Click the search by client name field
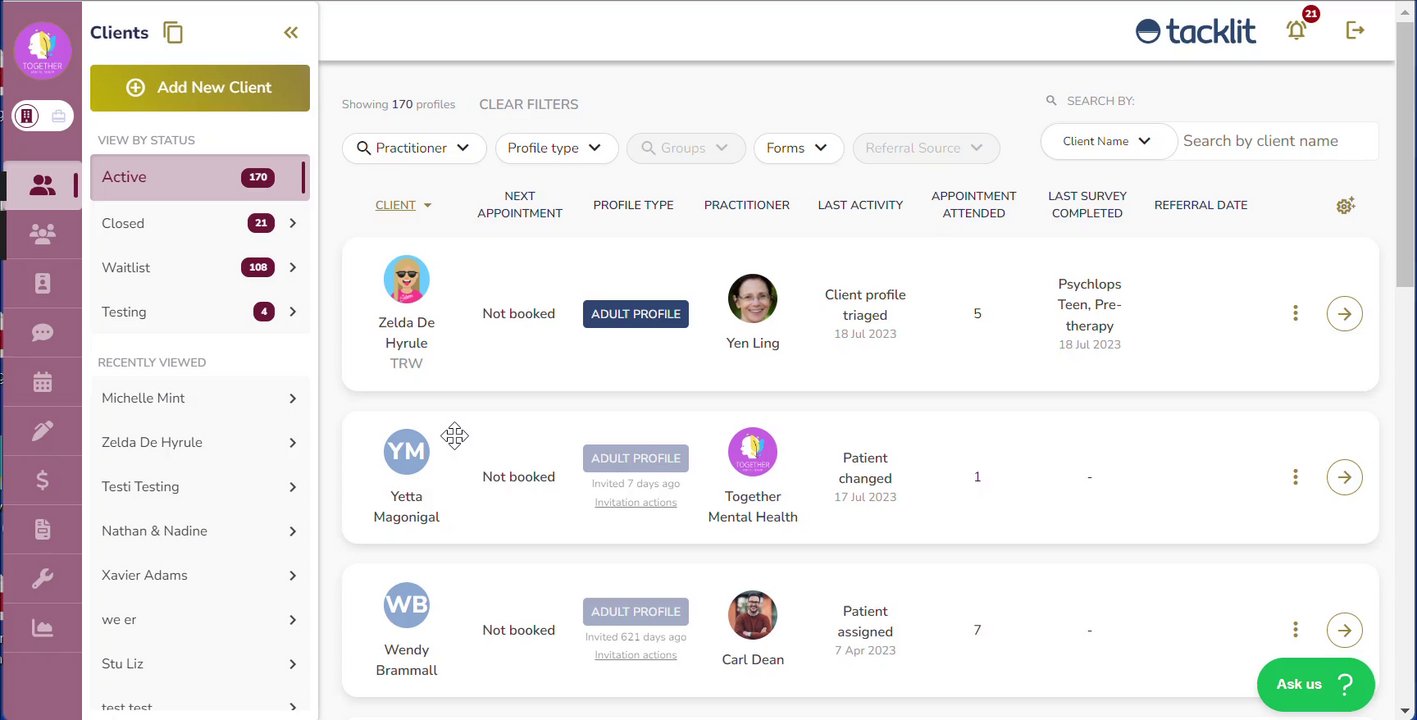The height and width of the screenshot is (720, 1417). point(1275,141)
